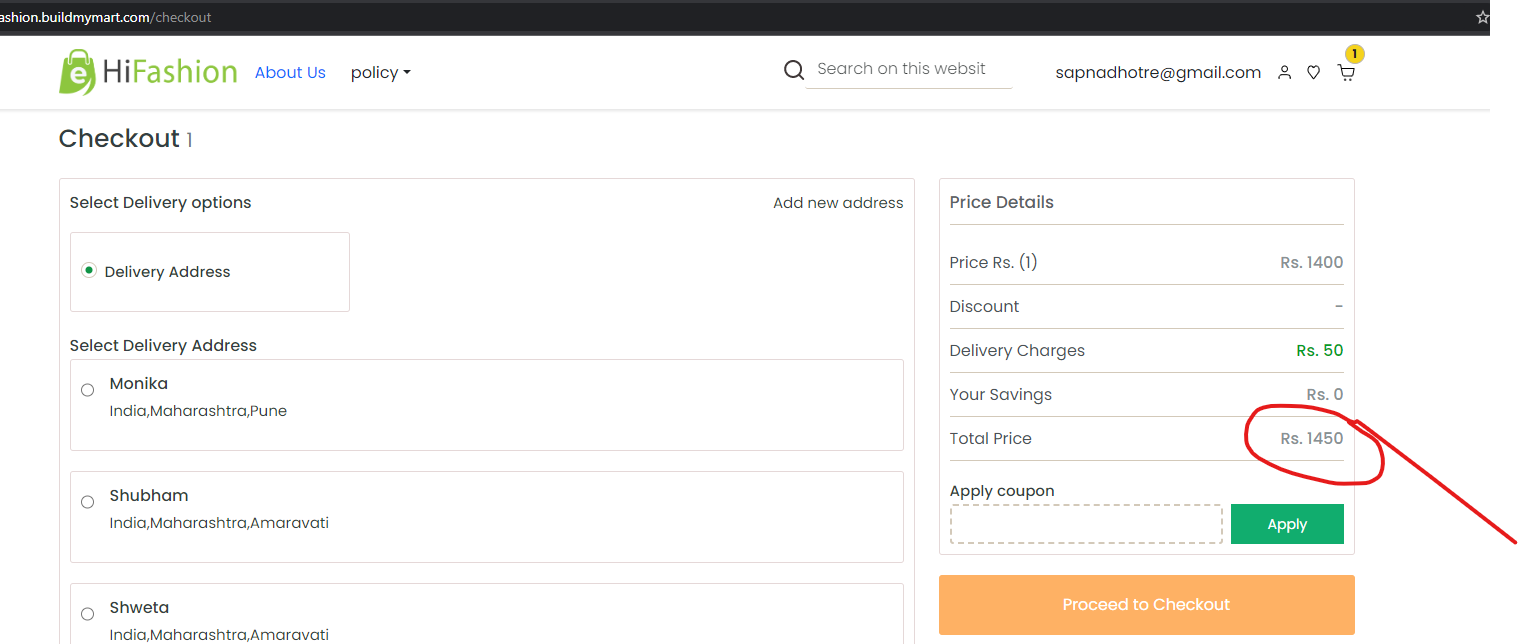Click Proceed to Checkout button
The width and height of the screenshot is (1518, 644).
1147,605
